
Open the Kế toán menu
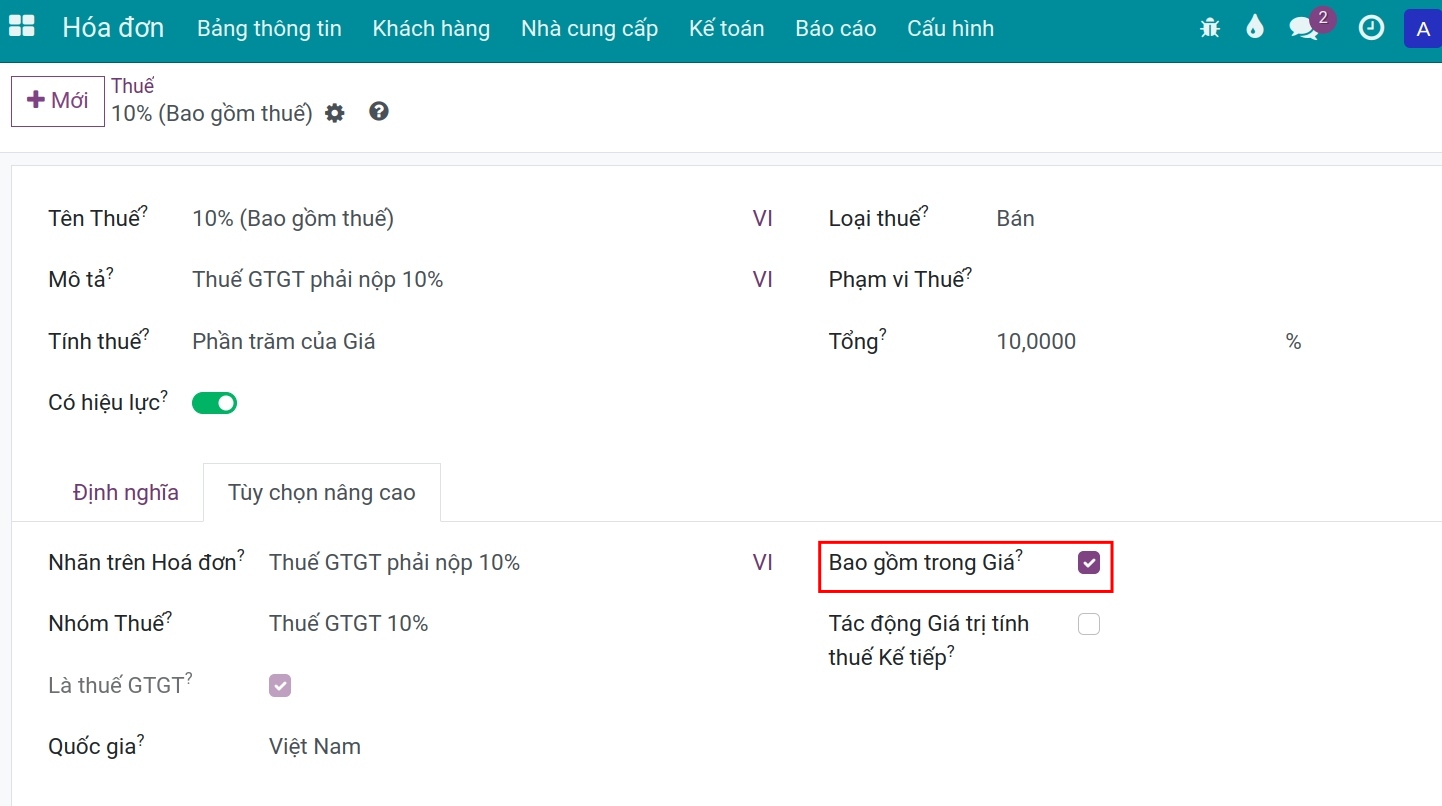(x=726, y=28)
